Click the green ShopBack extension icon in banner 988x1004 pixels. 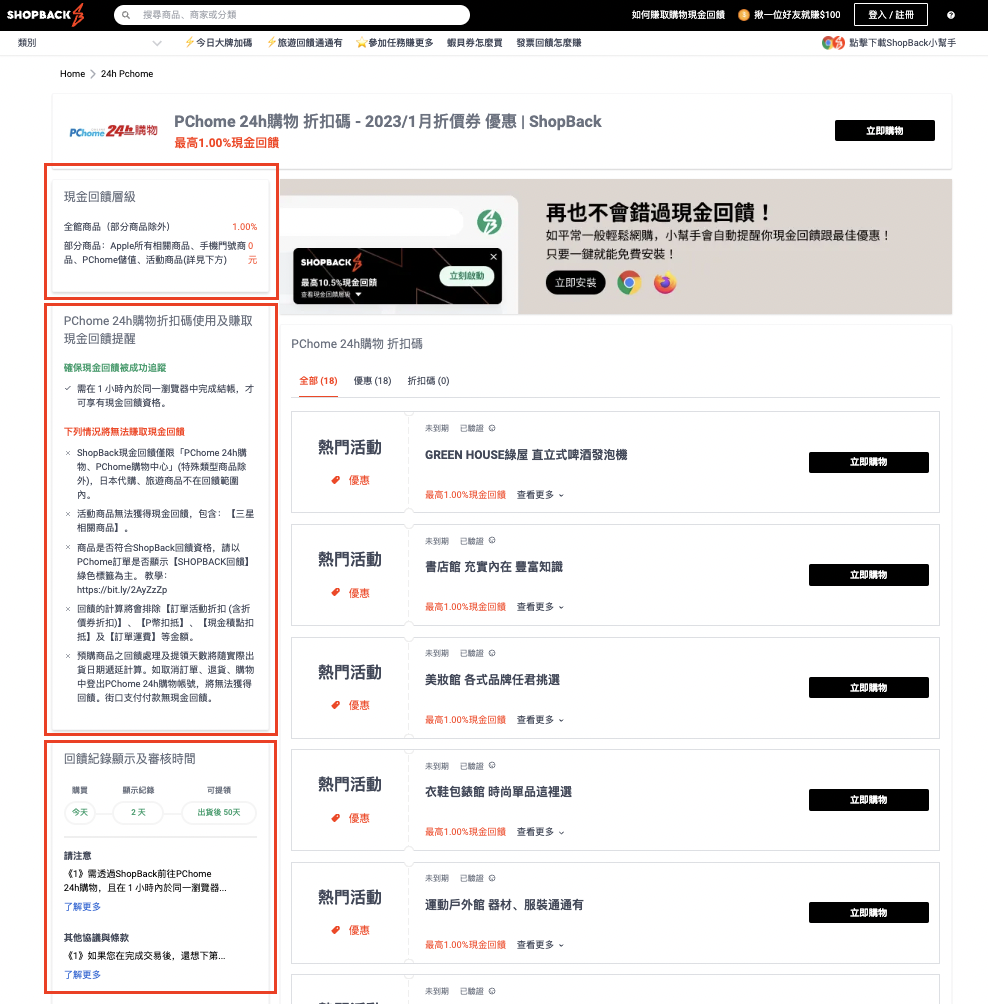(489, 222)
